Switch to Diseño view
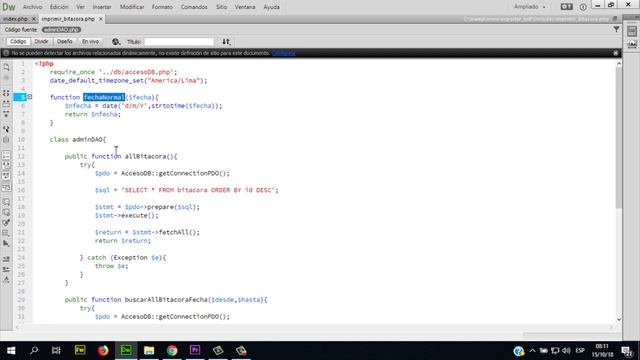 (x=64, y=42)
